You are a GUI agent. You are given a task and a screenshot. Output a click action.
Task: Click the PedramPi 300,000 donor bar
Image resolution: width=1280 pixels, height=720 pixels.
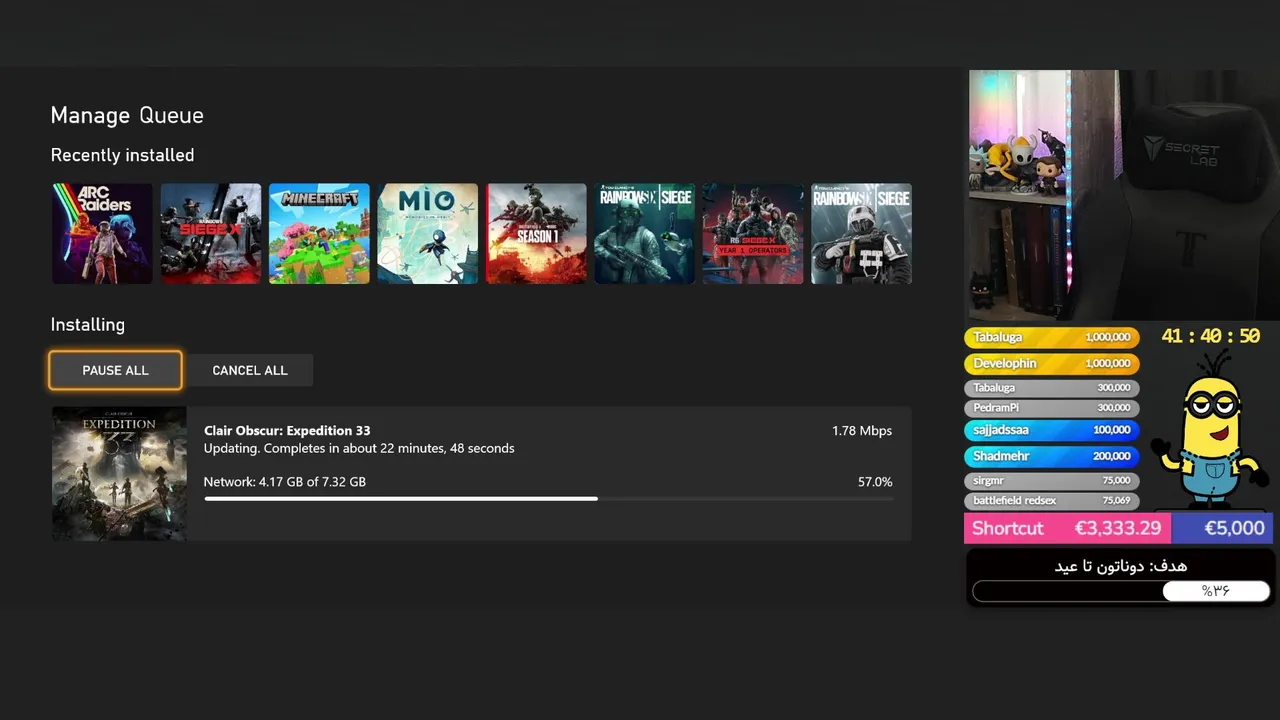[x=1051, y=408]
